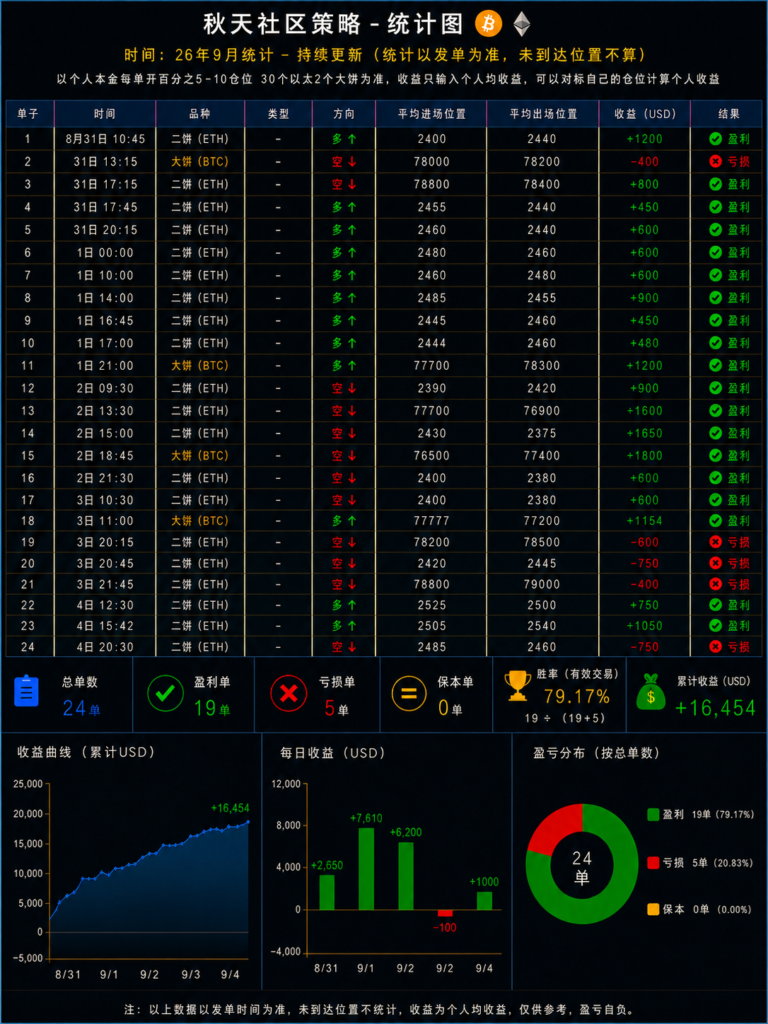Click green up arrow in row 11 direction
This screenshot has height=1024, width=768.
[x=352, y=365]
